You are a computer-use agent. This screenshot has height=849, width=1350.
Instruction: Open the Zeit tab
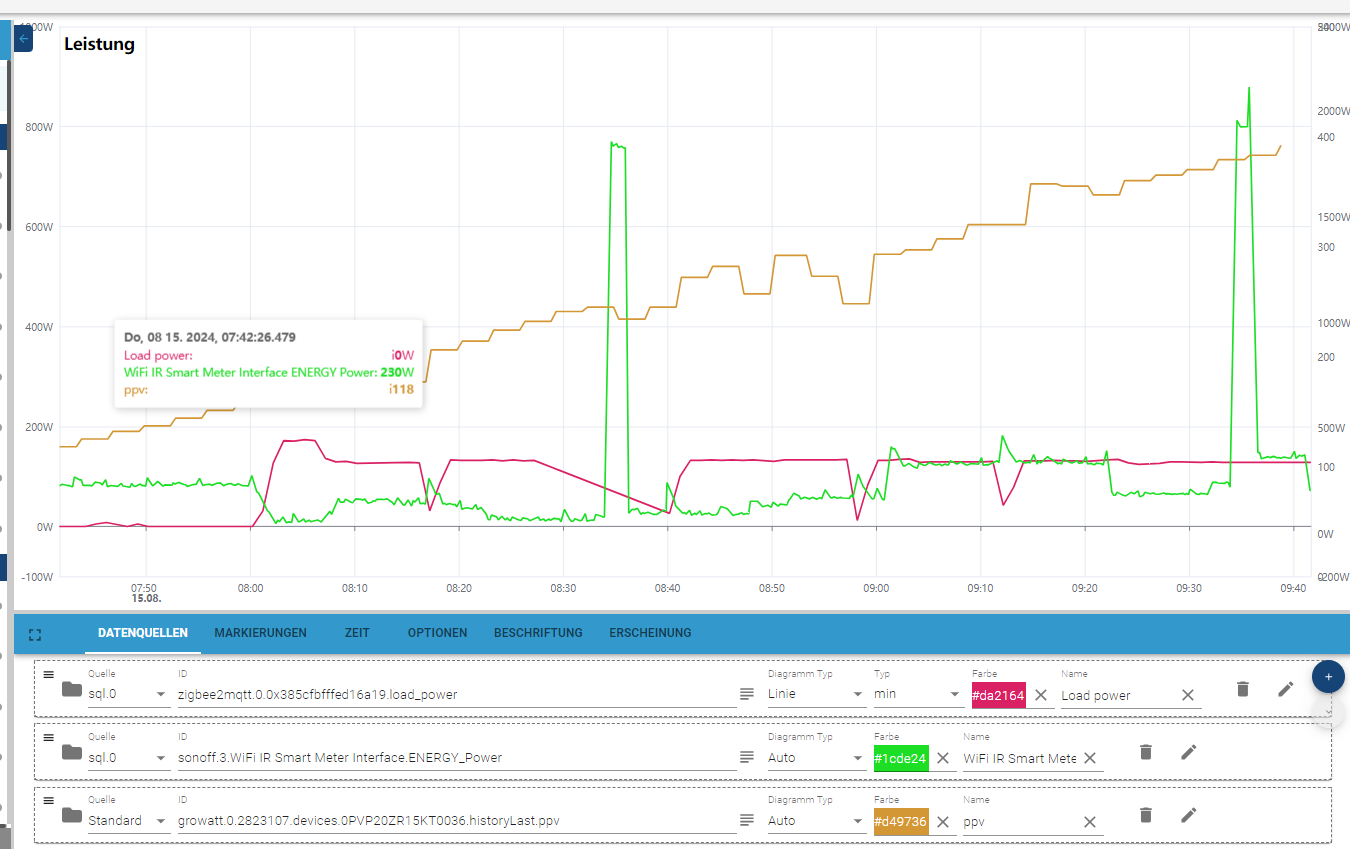[x=357, y=633]
